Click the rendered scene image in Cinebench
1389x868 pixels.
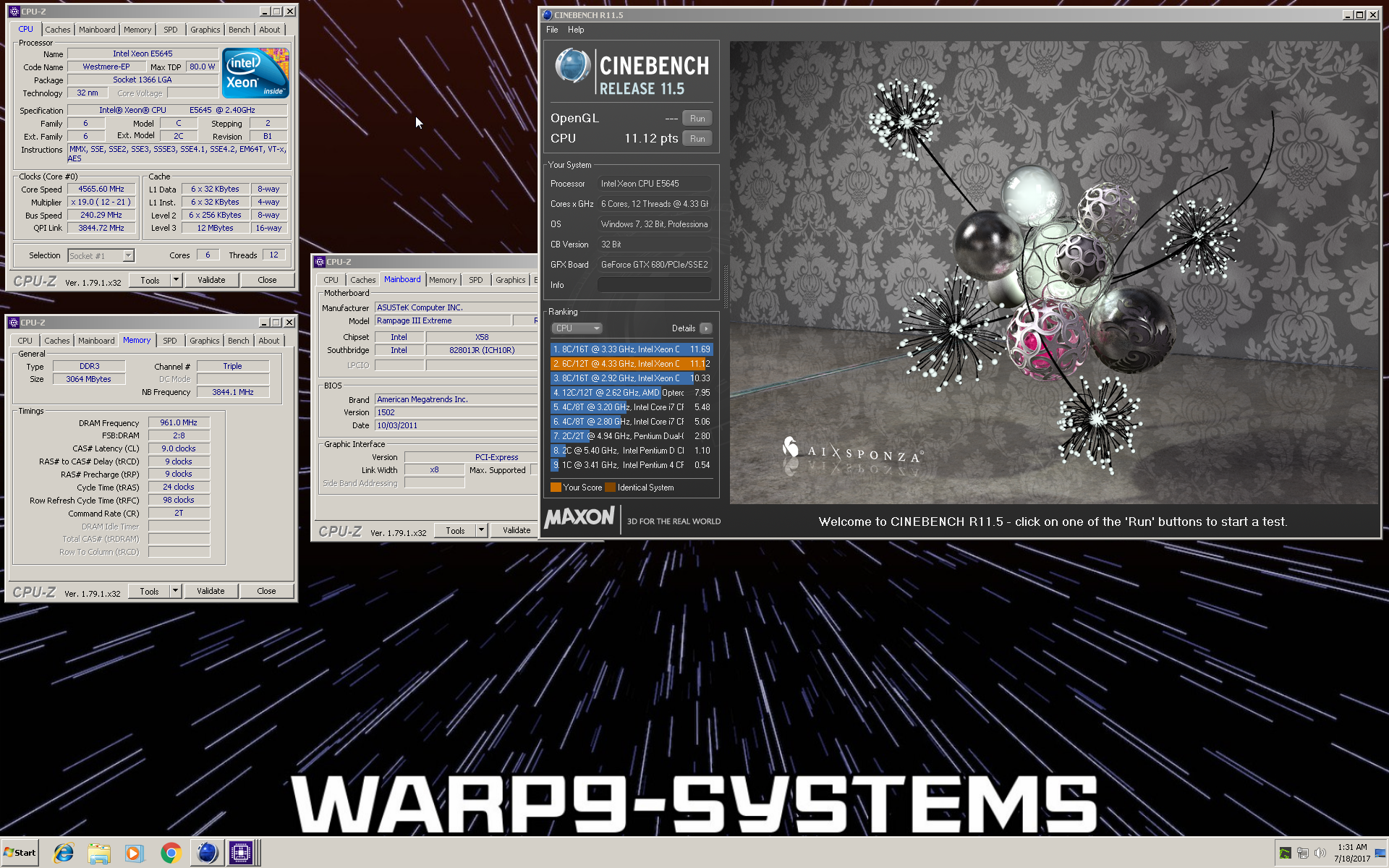tap(1054, 273)
